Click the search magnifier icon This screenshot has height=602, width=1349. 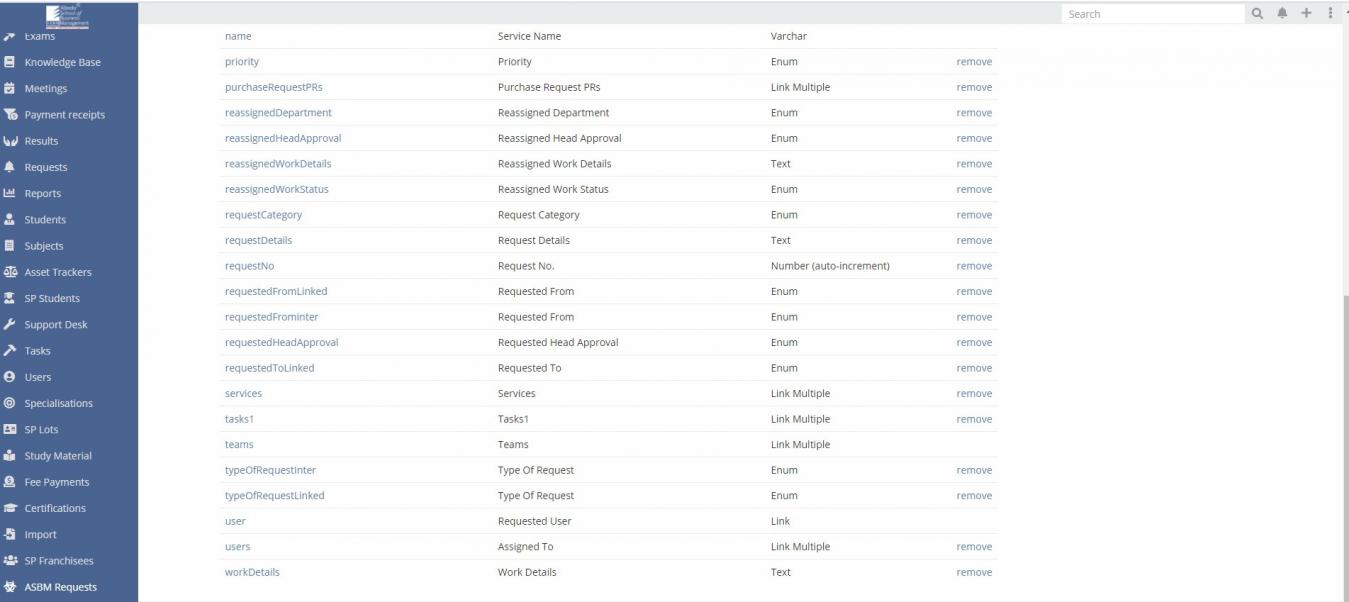(1258, 14)
